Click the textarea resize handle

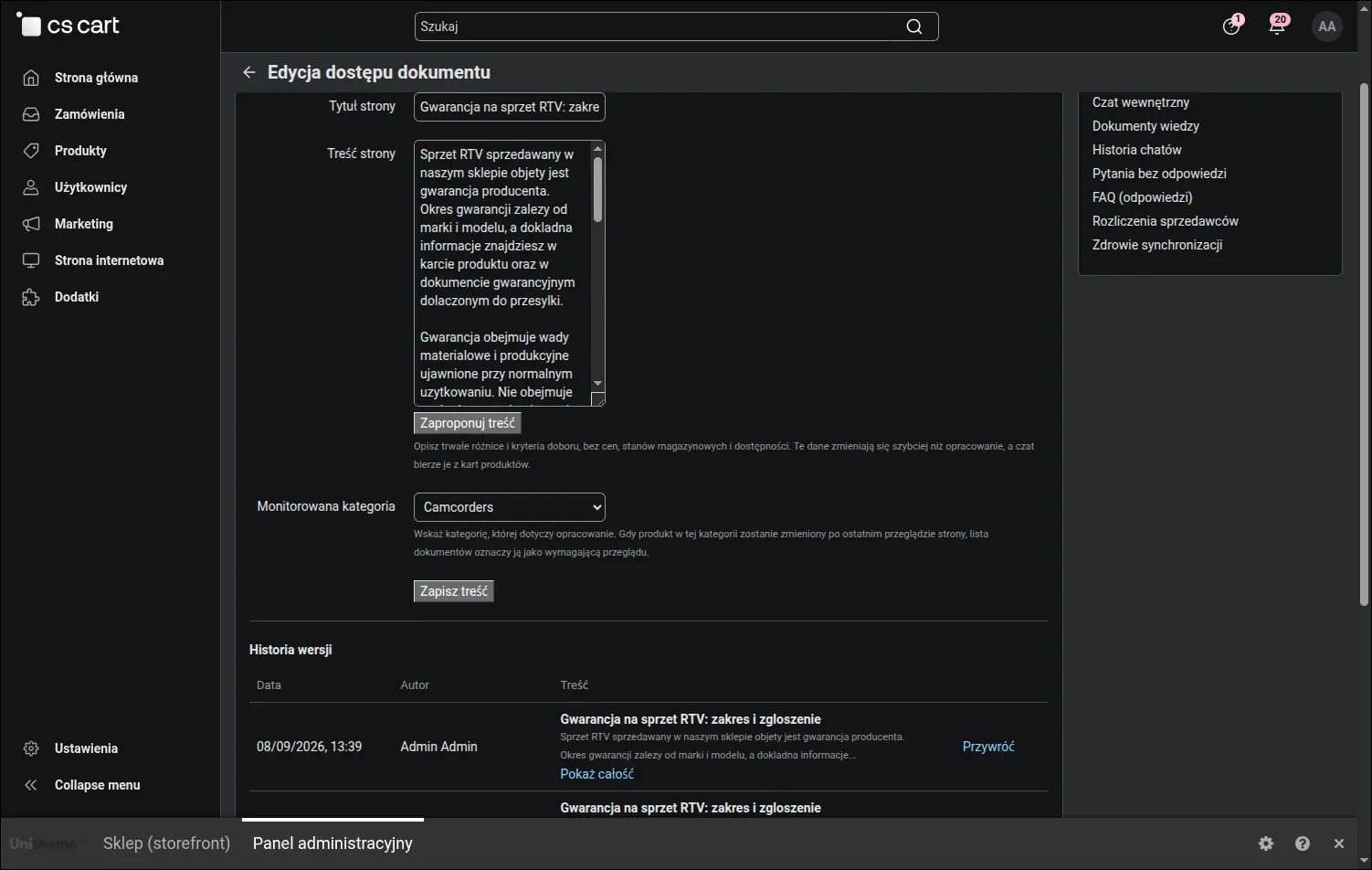(598, 398)
